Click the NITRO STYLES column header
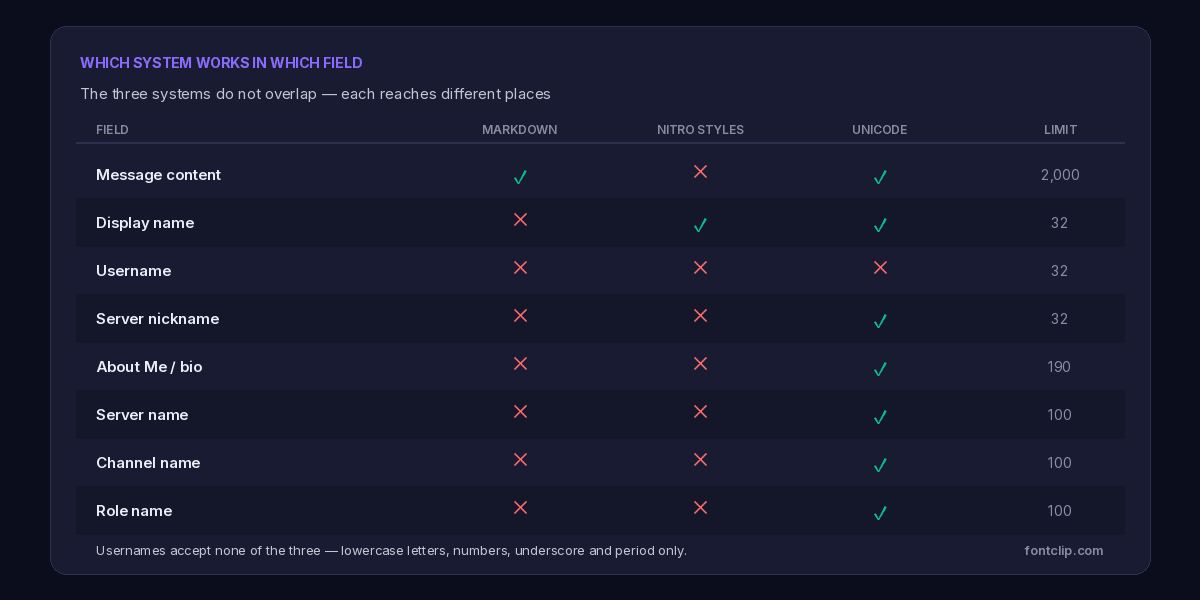The height and width of the screenshot is (600, 1200). (700, 130)
